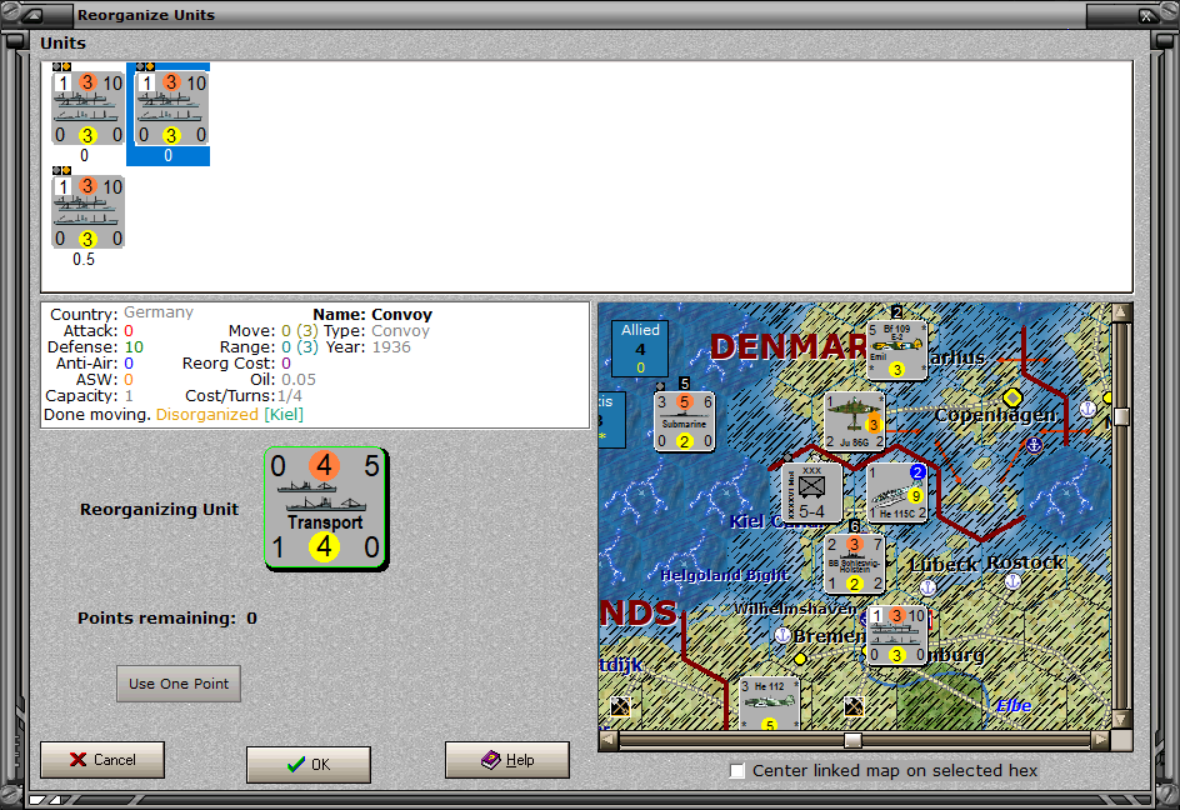This screenshot has height=810, width=1180.
Task: Click the blue anchor port near Copenhagen
Action: 1035,445
